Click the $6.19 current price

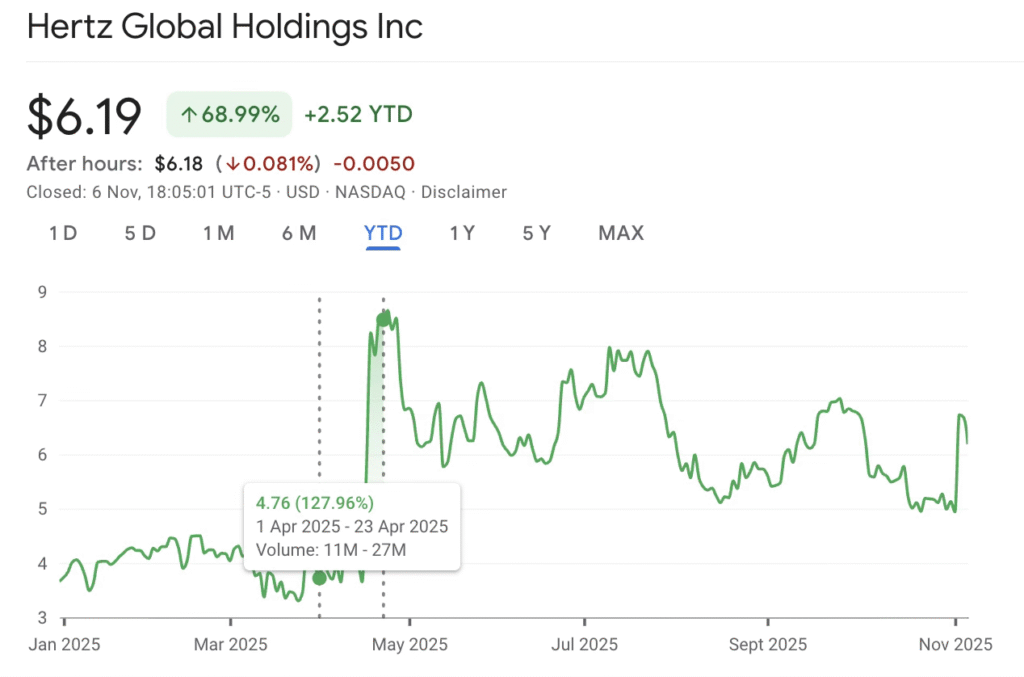[84, 116]
